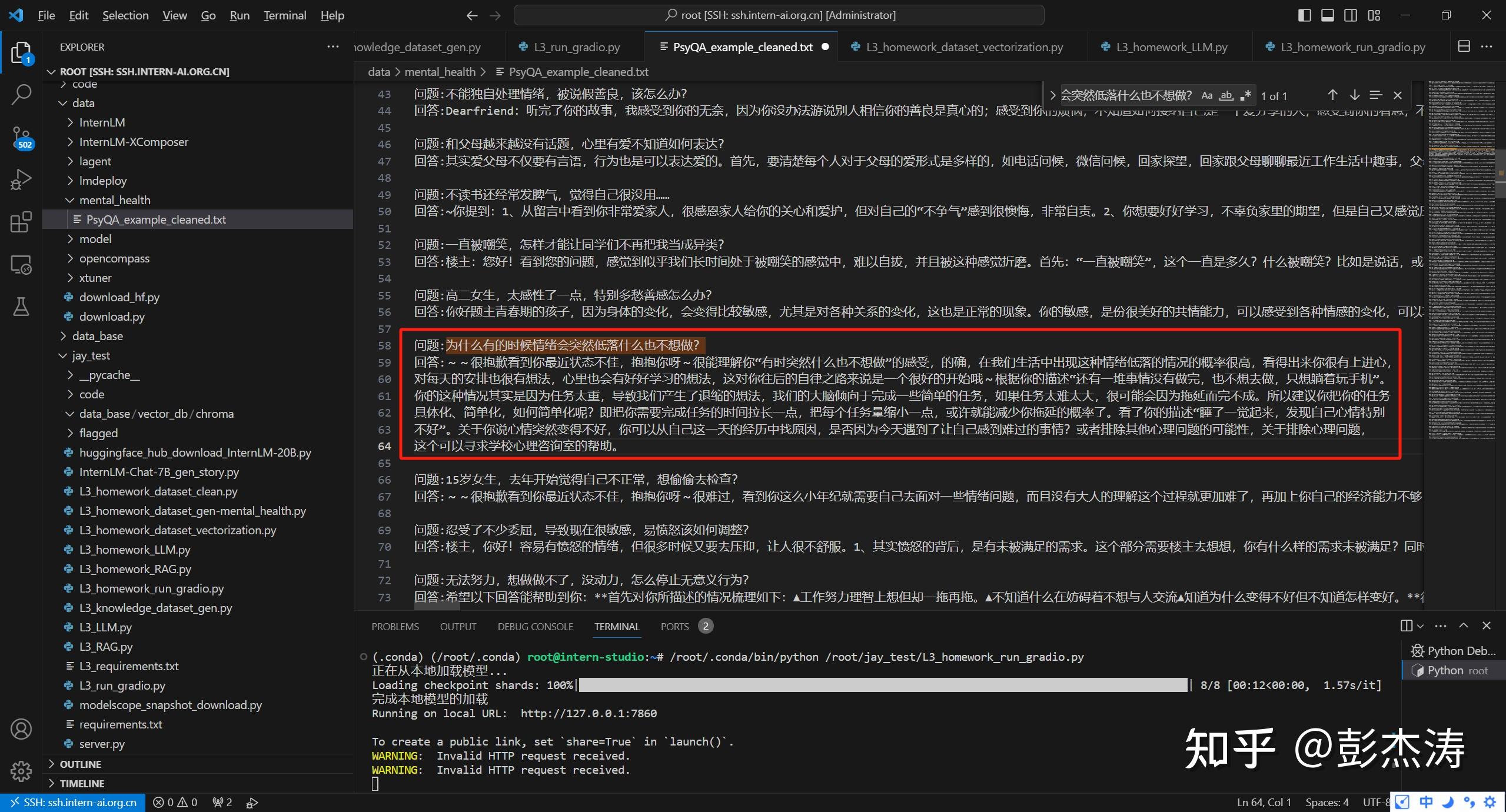The height and width of the screenshot is (812, 1506).
Task: Toggle Use Regular Expression in find widget
Action: pyautogui.click(x=1246, y=95)
